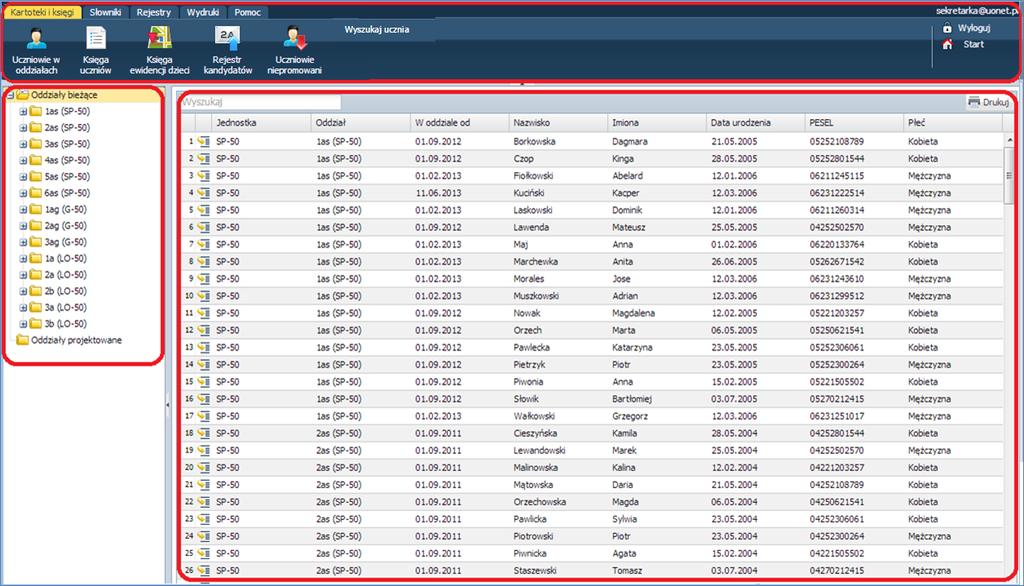
Task: Click the table vertical scrollbar thumb
Action: (x=1009, y=174)
